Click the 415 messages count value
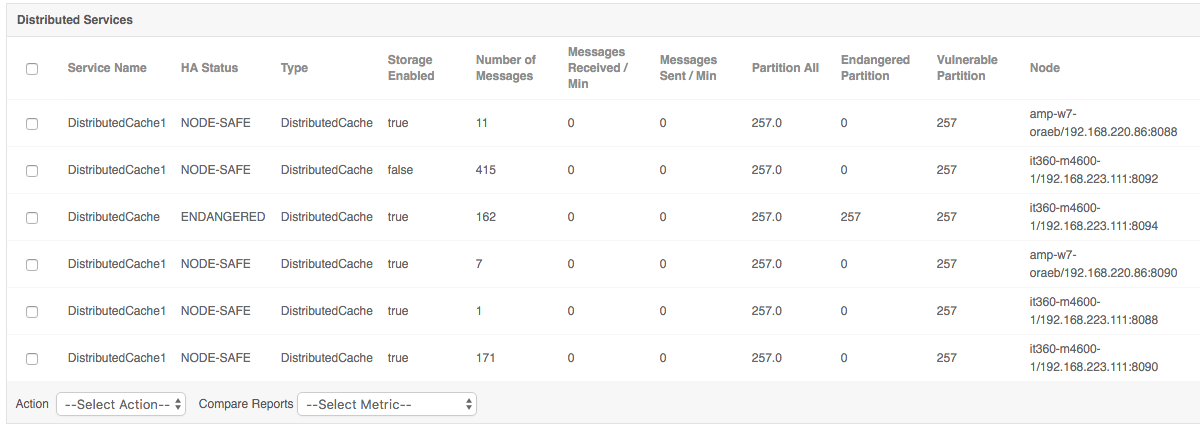 tap(486, 170)
